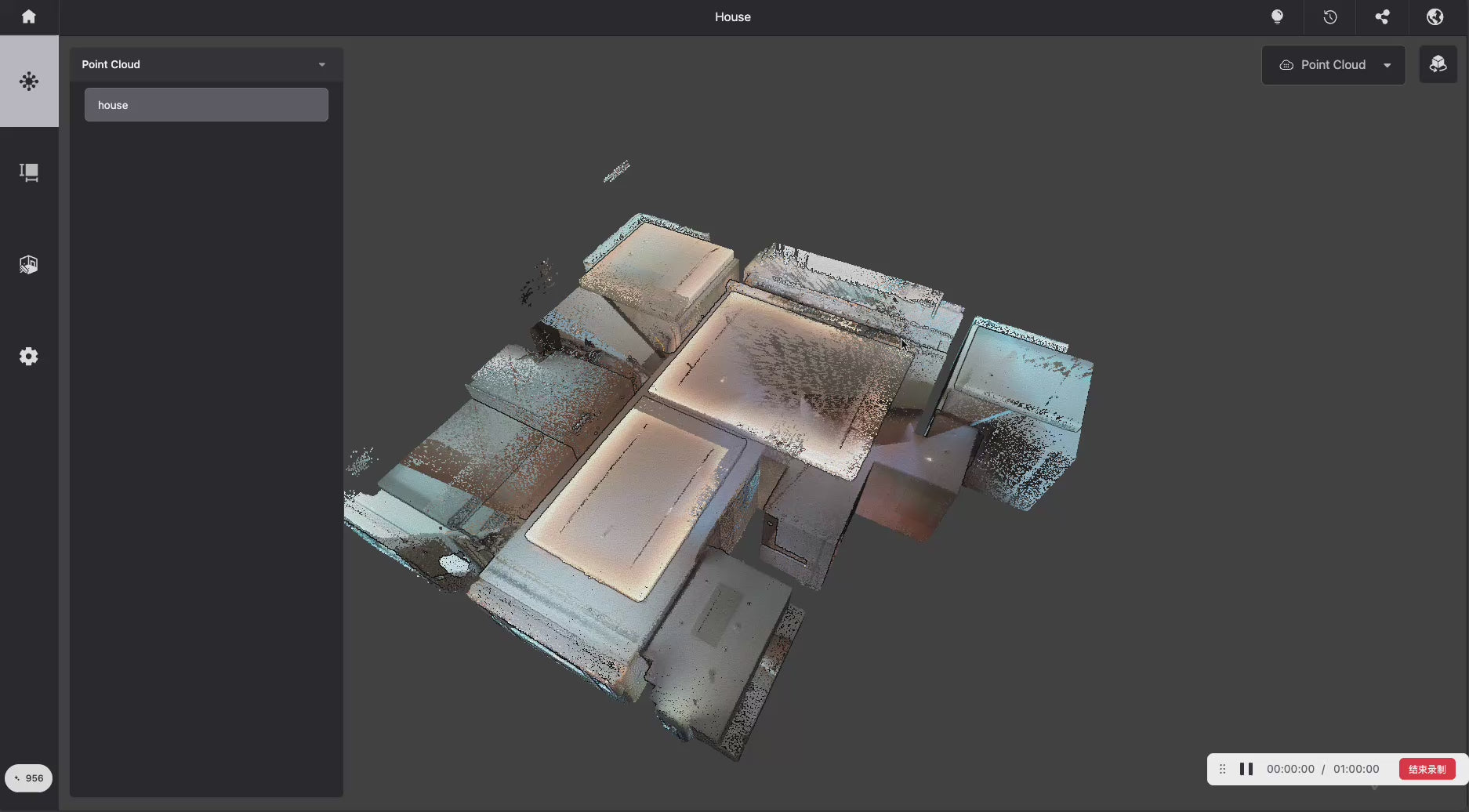The image size is (1469, 812).
Task: Go to the Home screen
Action: (29, 16)
